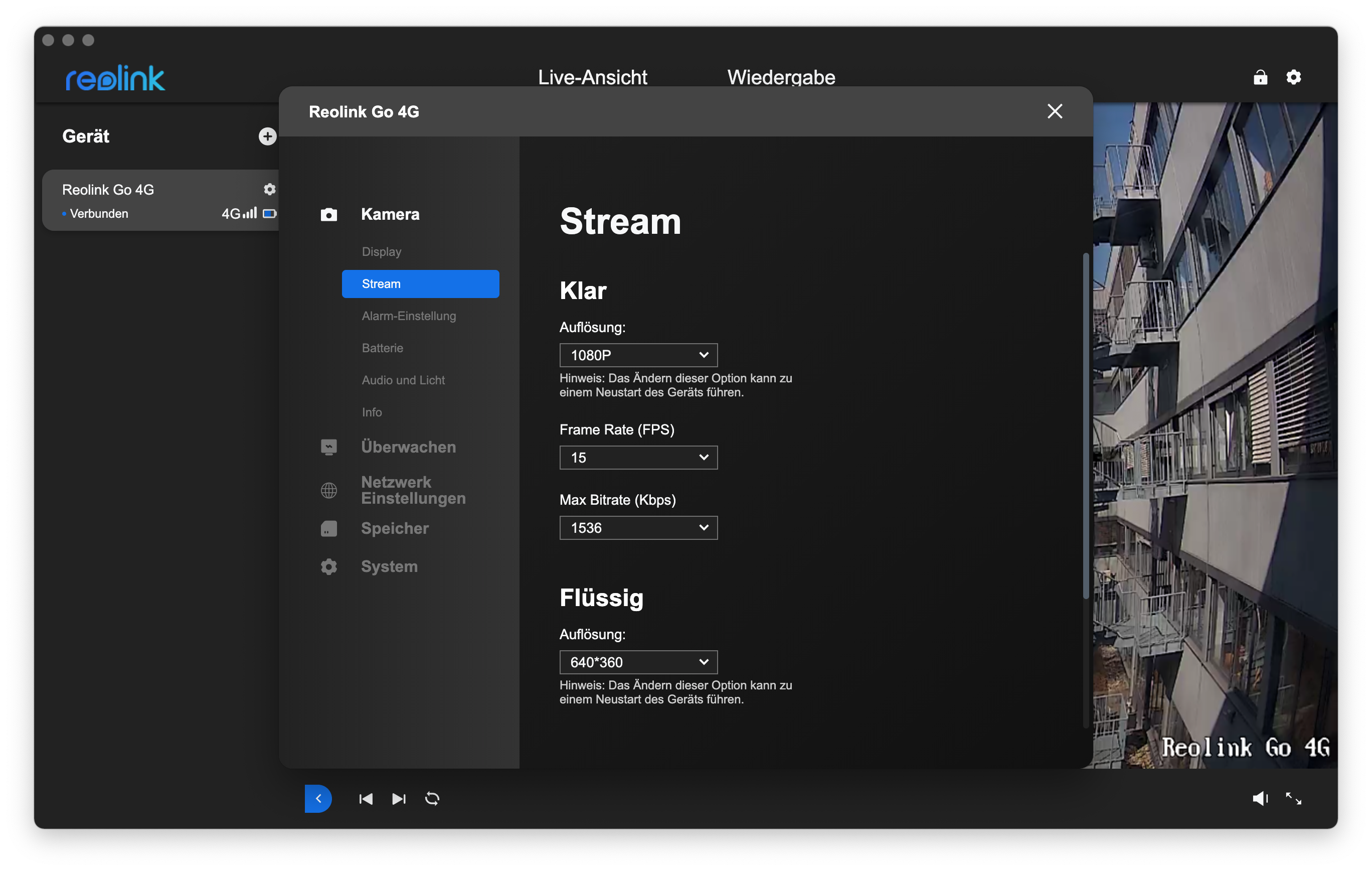1372x871 pixels.
Task: Close the Reolink Go 4G settings dialog
Action: click(1055, 111)
